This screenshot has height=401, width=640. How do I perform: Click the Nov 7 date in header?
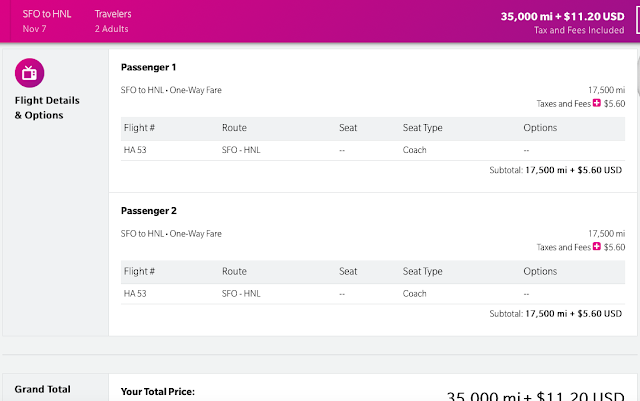pyautogui.click(x=34, y=29)
